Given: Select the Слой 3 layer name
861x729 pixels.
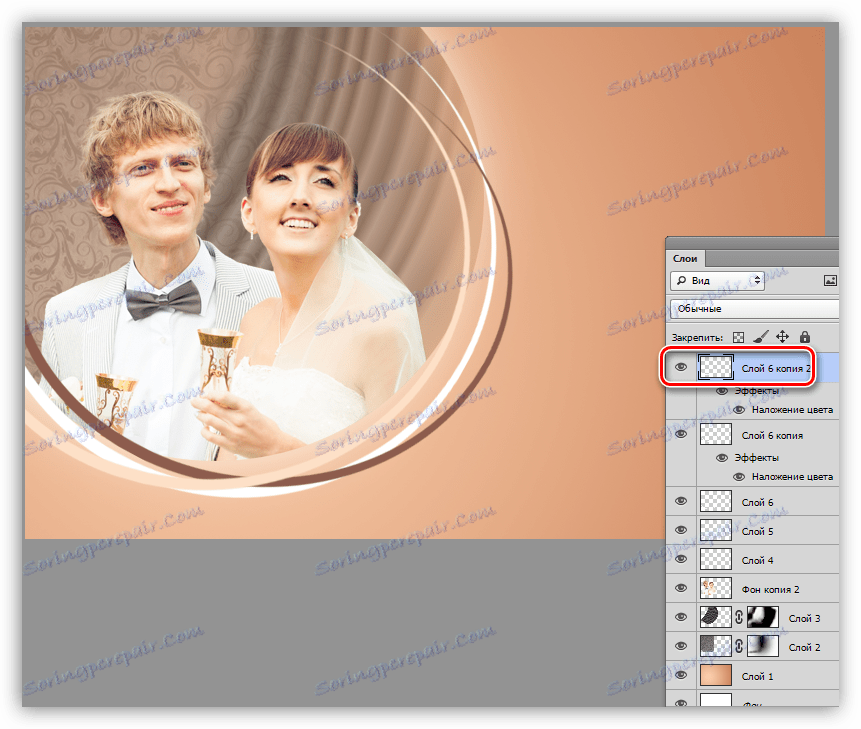Looking at the screenshot, I should coord(804,619).
